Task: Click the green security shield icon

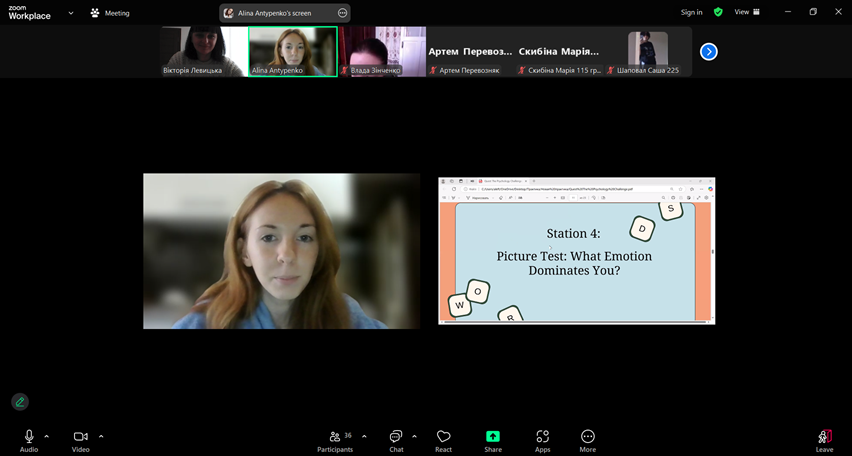Action: (x=718, y=12)
